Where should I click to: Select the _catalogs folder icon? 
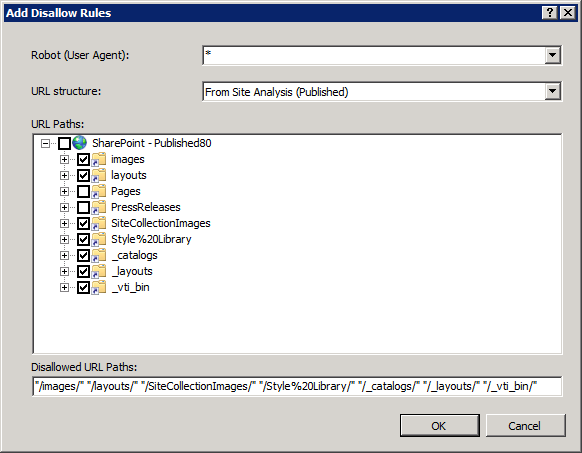99,255
